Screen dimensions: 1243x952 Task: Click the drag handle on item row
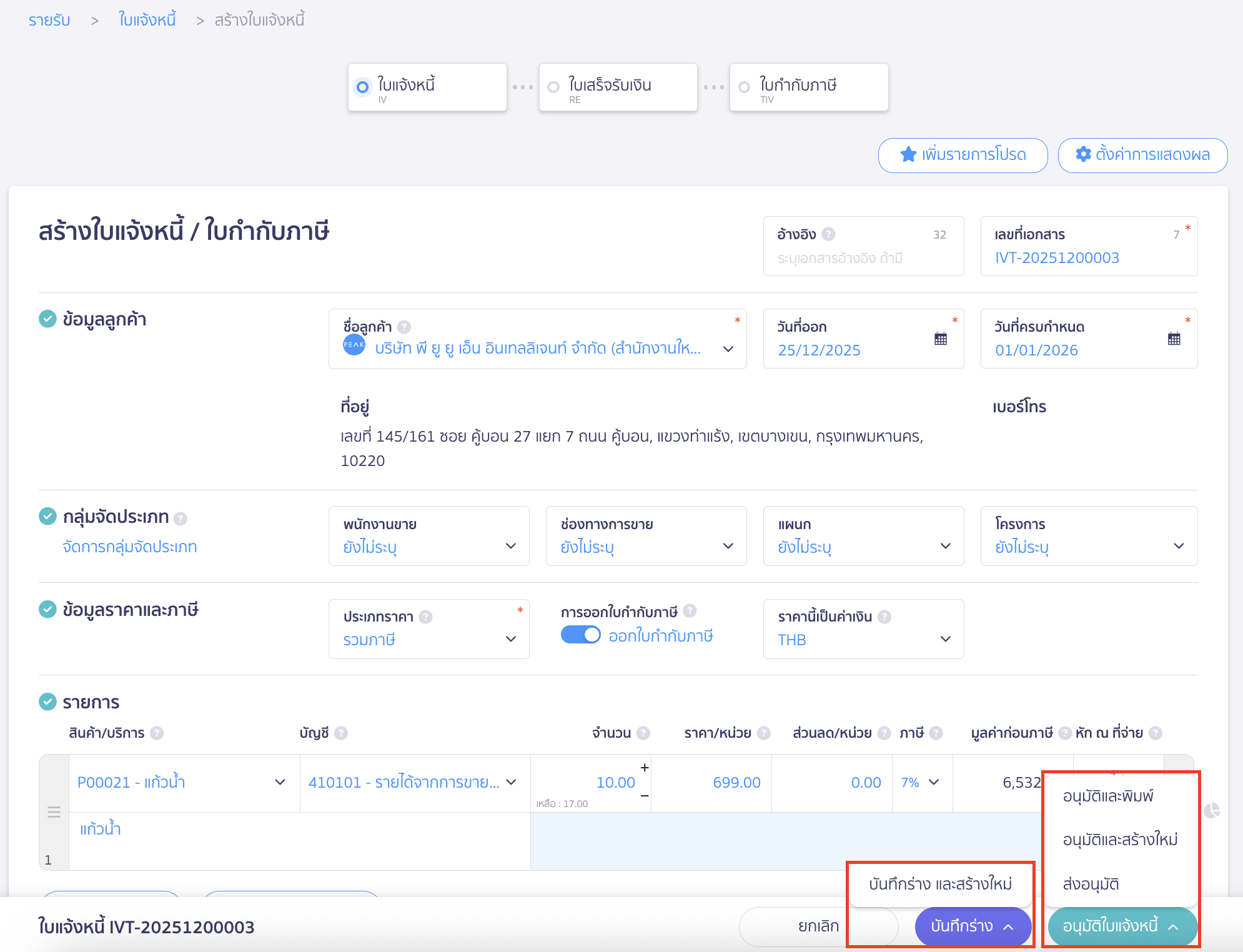pyautogui.click(x=54, y=812)
